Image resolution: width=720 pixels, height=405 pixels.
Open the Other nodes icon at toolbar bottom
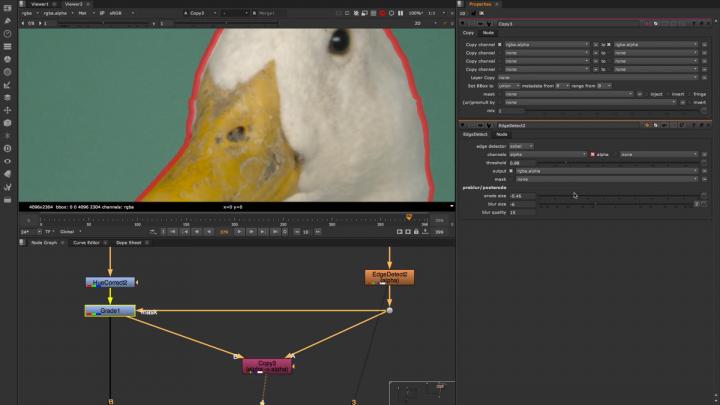click(7, 200)
